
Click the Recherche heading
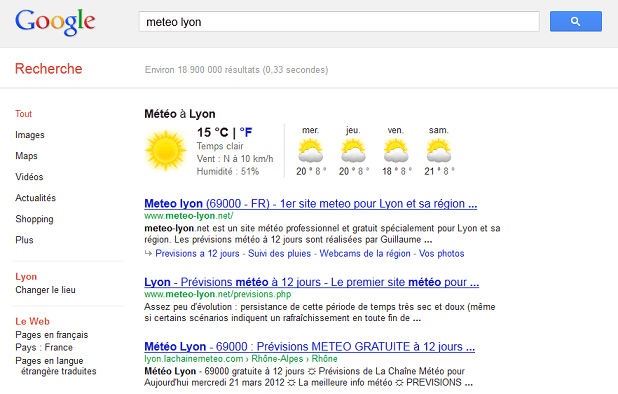[x=48, y=69]
